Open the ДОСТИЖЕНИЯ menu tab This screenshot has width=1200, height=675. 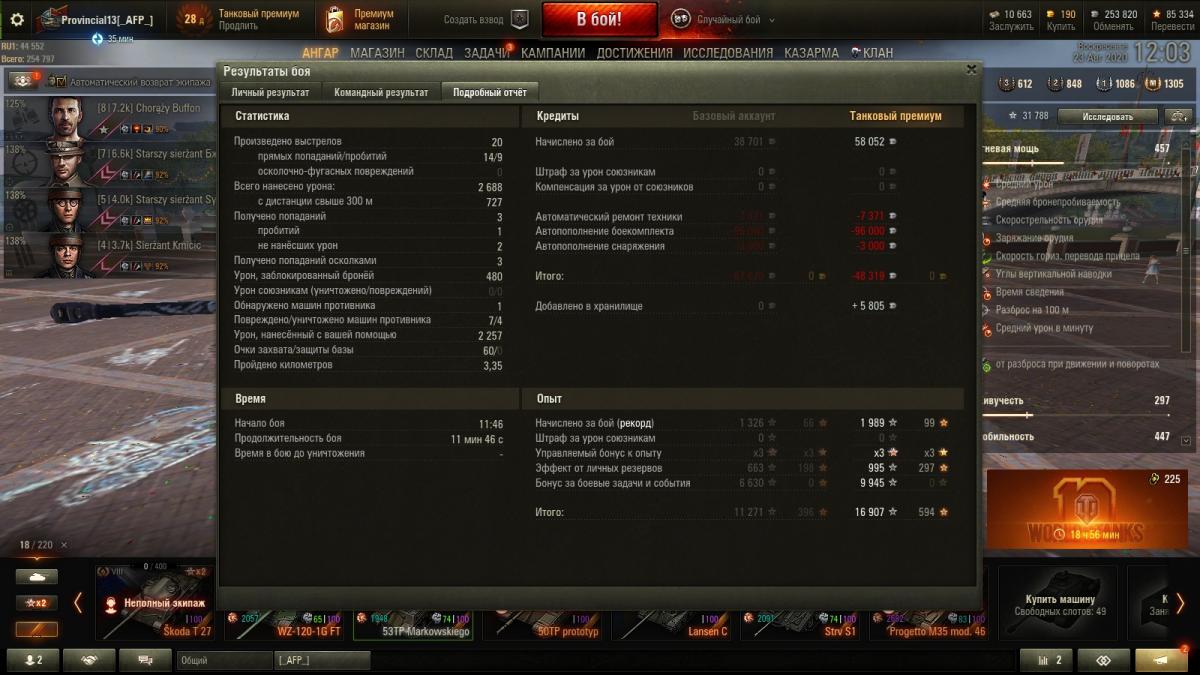(635, 53)
